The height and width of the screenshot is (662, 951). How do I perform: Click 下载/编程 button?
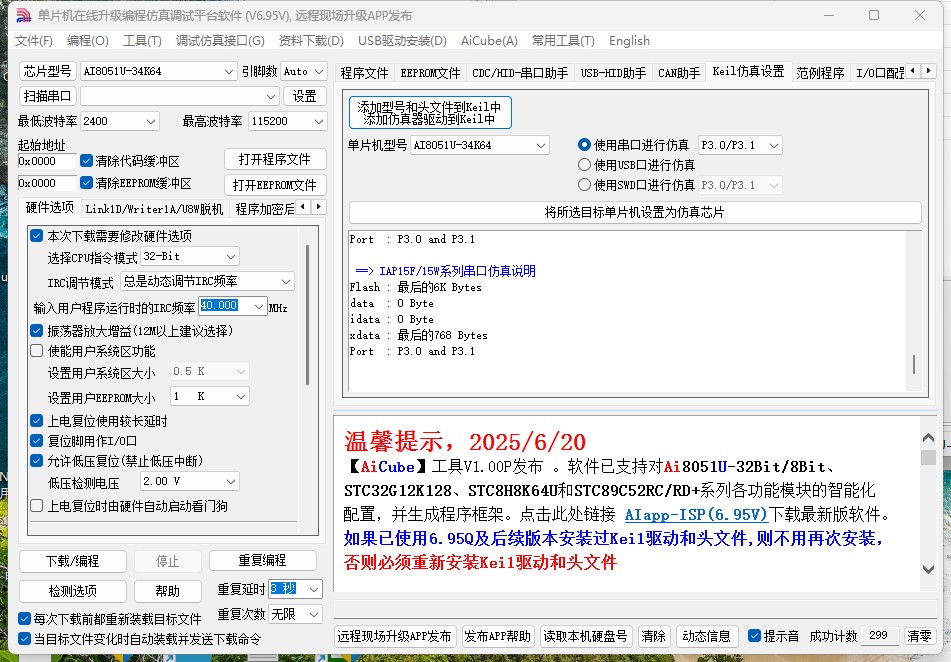tap(73, 561)
